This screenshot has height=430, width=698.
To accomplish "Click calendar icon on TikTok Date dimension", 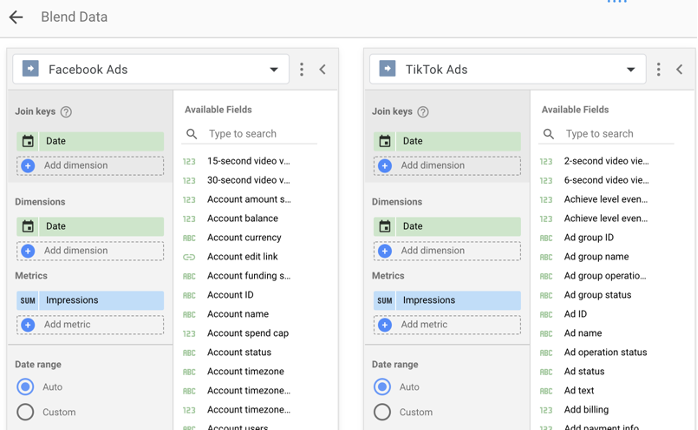I will pyautogui.click(x=385, y=227).
